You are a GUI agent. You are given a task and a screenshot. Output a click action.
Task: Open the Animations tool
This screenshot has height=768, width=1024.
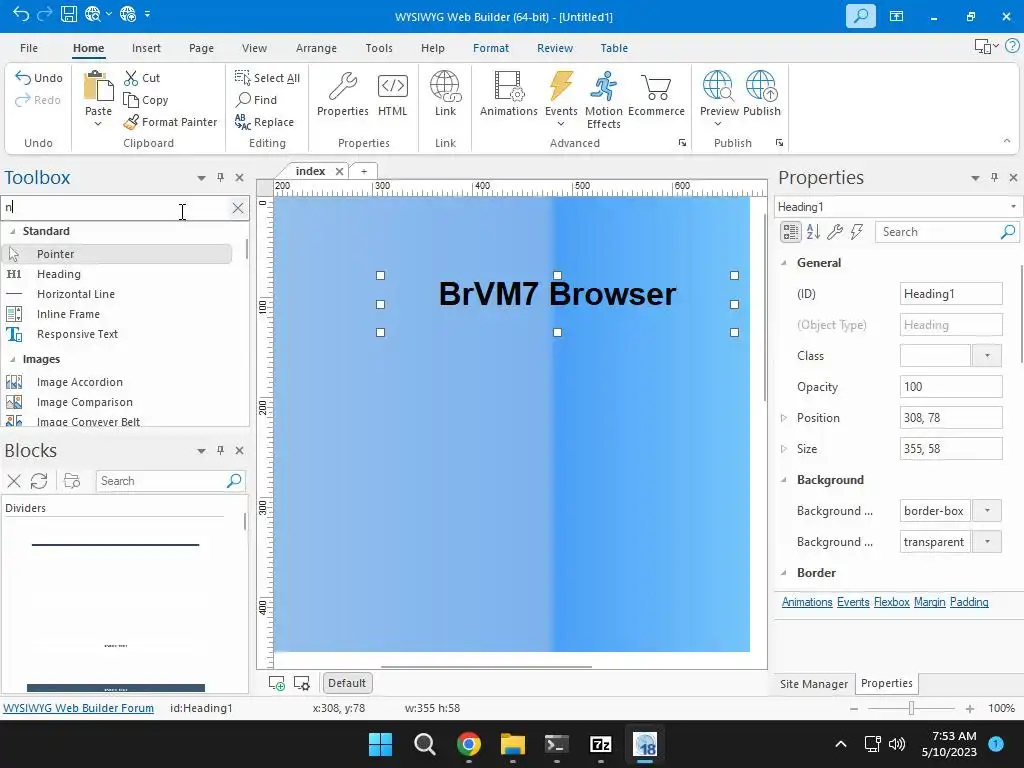[509, 94]
